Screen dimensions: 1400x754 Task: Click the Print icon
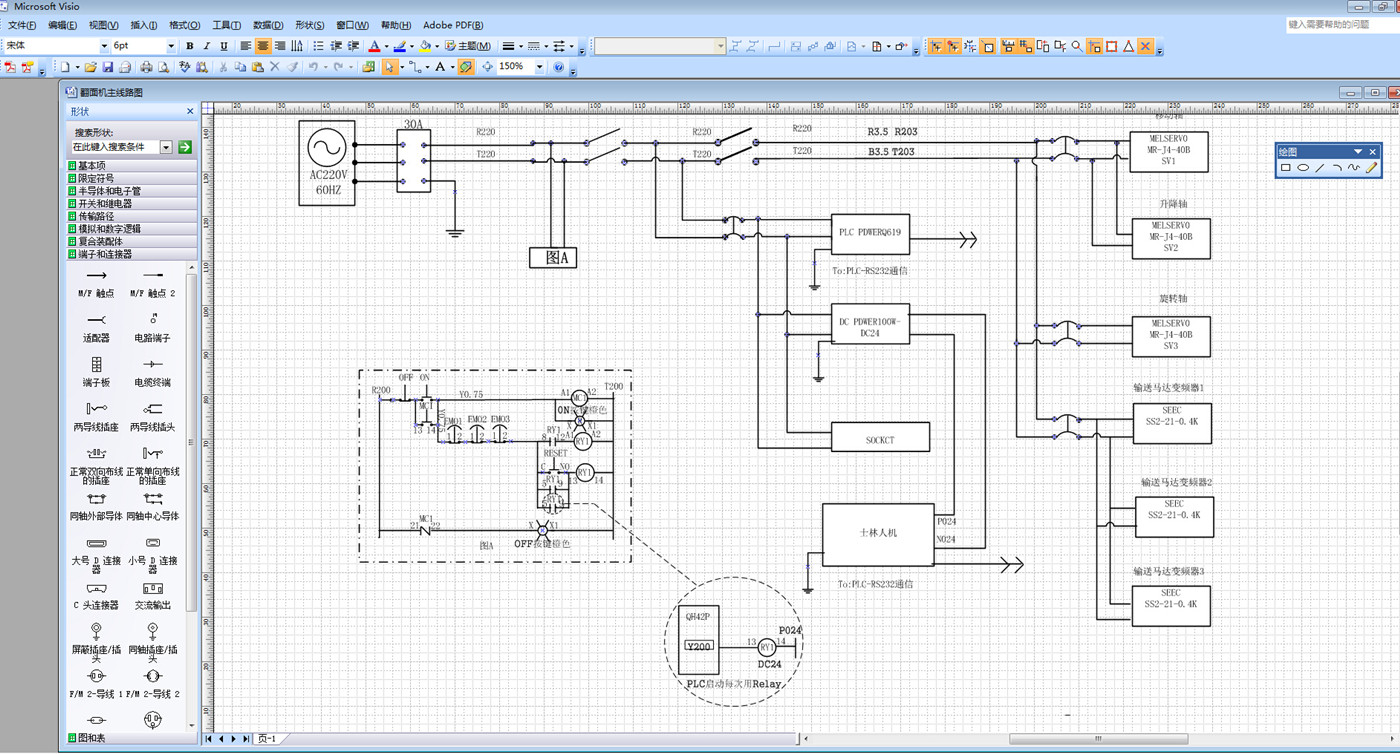(146, 67)
